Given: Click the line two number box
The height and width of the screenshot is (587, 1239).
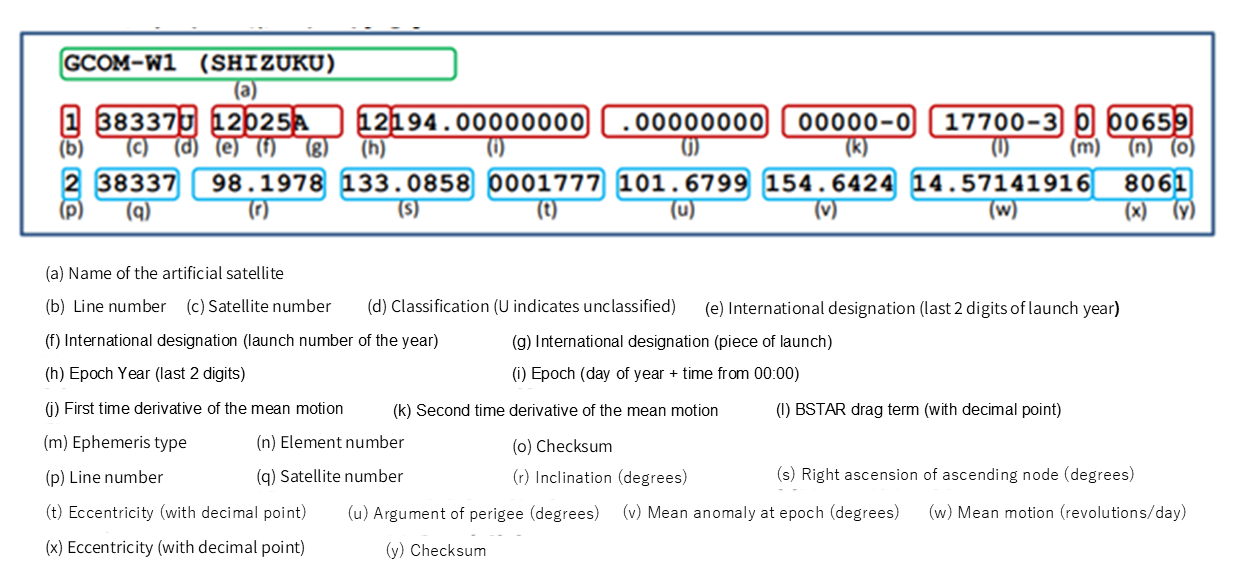Looking at the screenshot, I should (x=71, y=185).
